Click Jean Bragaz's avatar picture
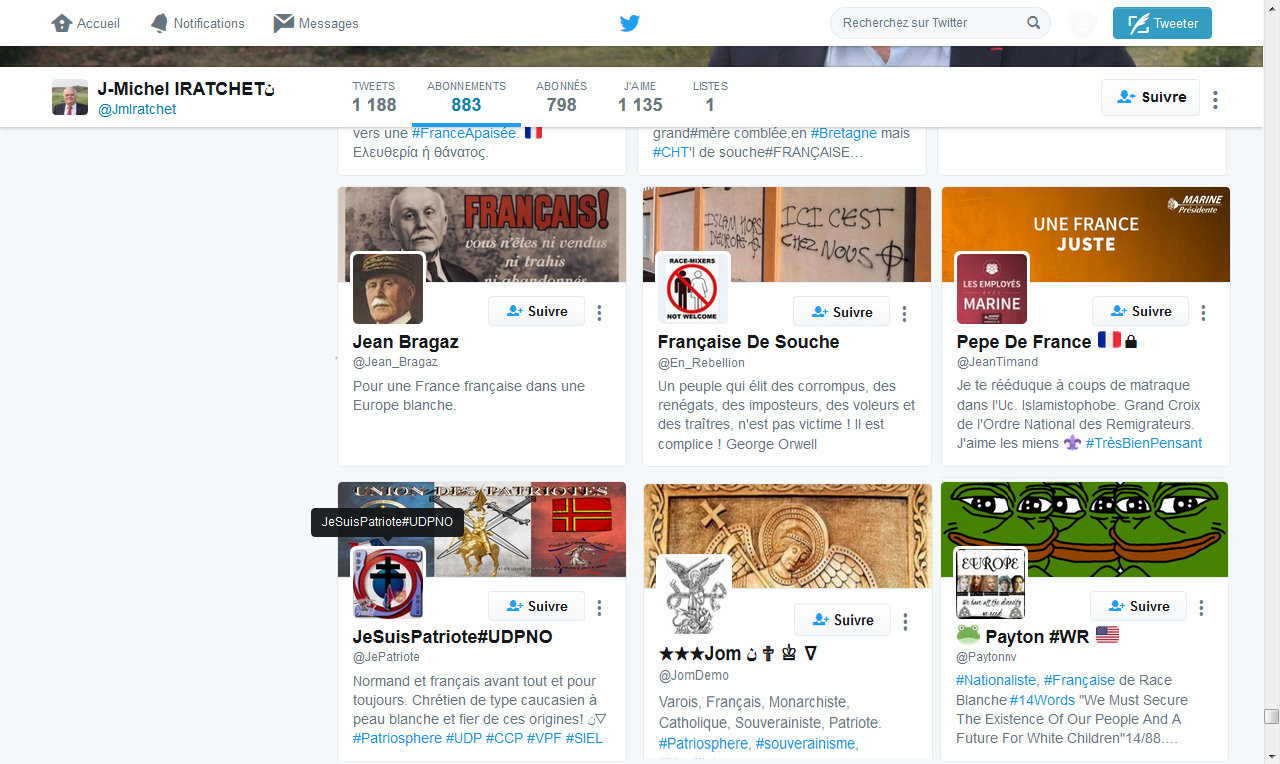The width and height of the screenshot is (1280, 764). (x=388, y=289)
